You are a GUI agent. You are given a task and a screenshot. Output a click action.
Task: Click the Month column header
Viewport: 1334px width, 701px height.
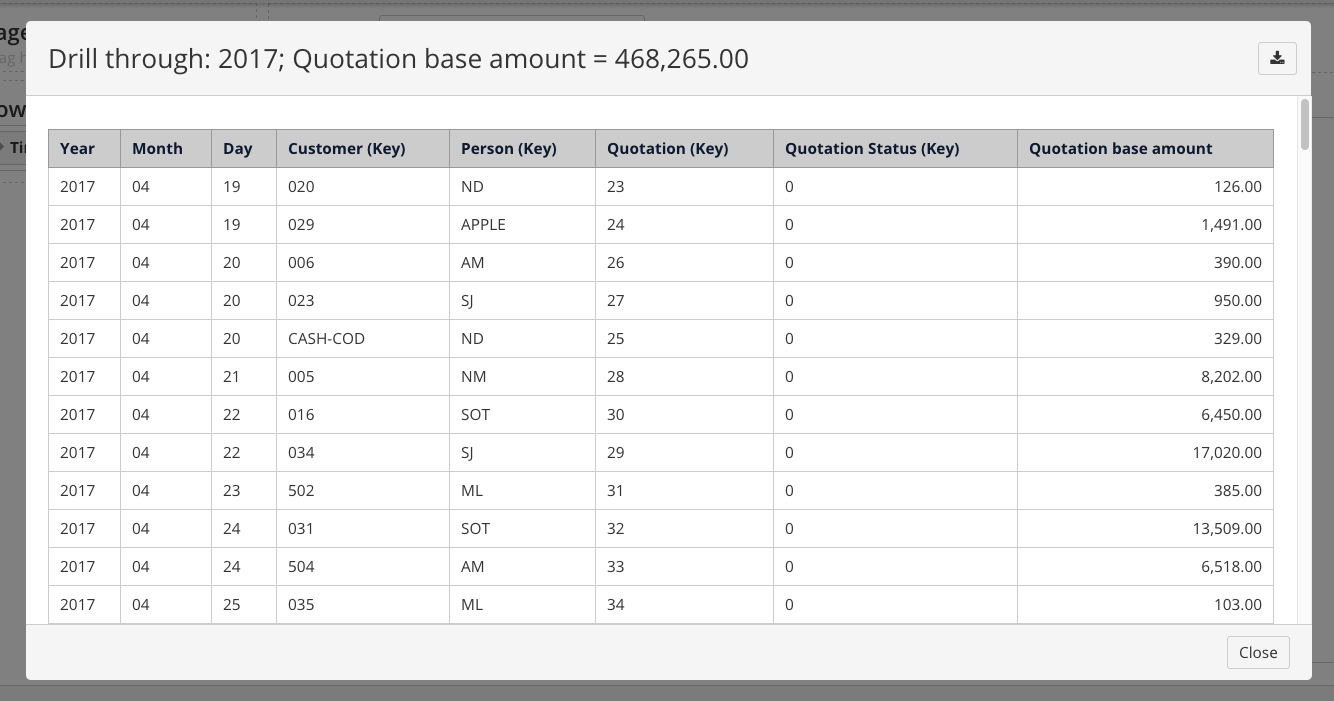(157, 148)
